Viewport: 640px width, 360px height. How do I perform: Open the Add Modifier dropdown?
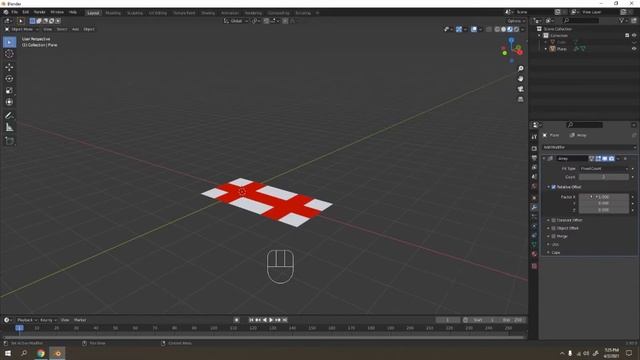pyautogui.click(x=589, y=147)
